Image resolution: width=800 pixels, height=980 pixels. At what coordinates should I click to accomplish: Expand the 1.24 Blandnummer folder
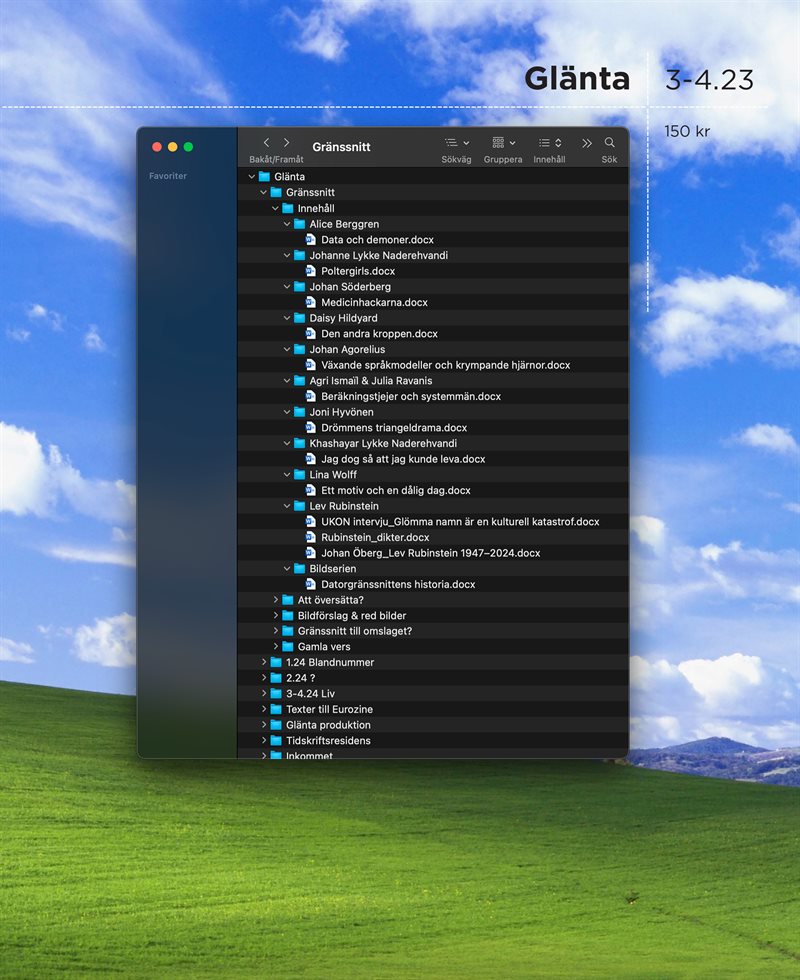pyautogui.click(x=264, y=662)
